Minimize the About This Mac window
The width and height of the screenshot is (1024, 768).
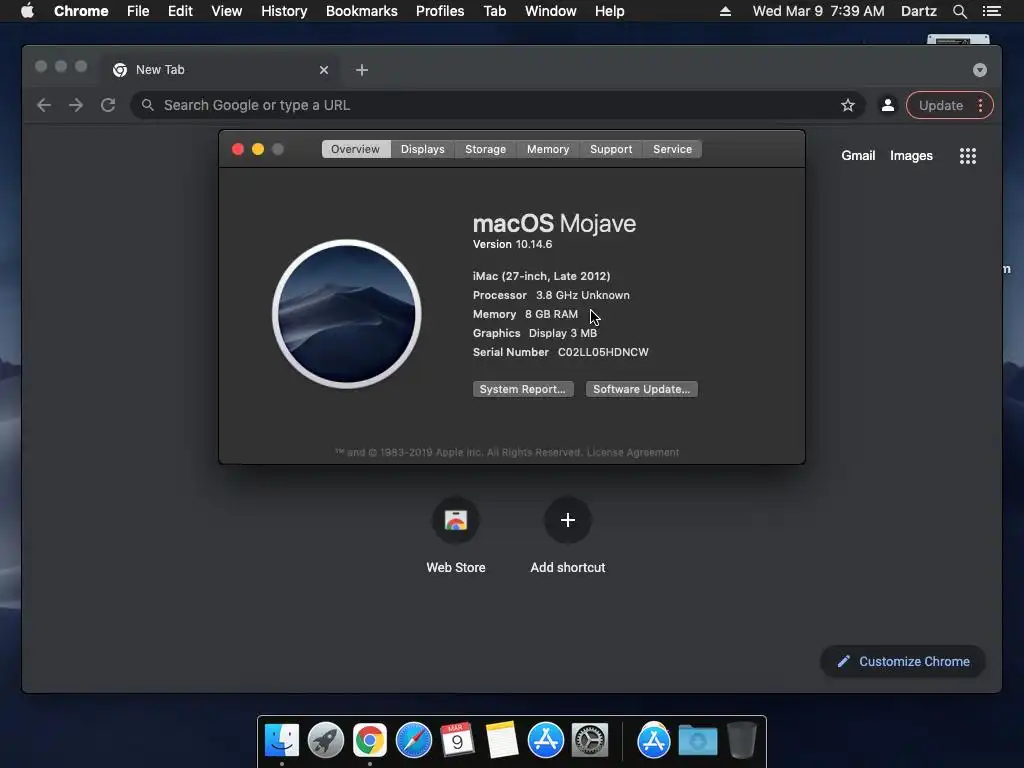click(258, 149)
